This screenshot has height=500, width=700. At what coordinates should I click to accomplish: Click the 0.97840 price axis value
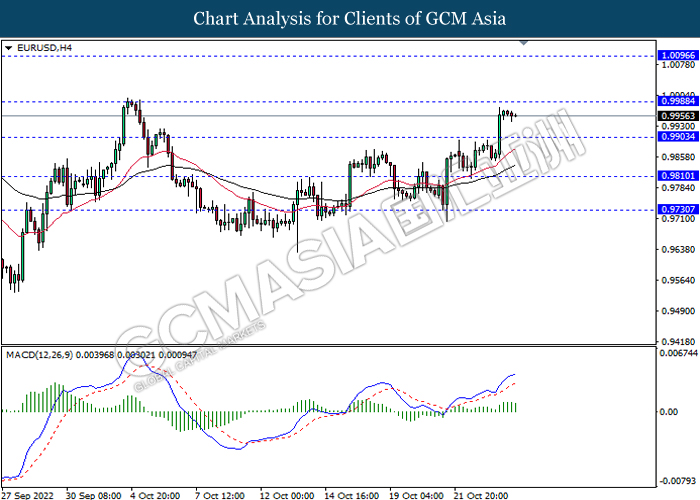[x=678, y=188]
